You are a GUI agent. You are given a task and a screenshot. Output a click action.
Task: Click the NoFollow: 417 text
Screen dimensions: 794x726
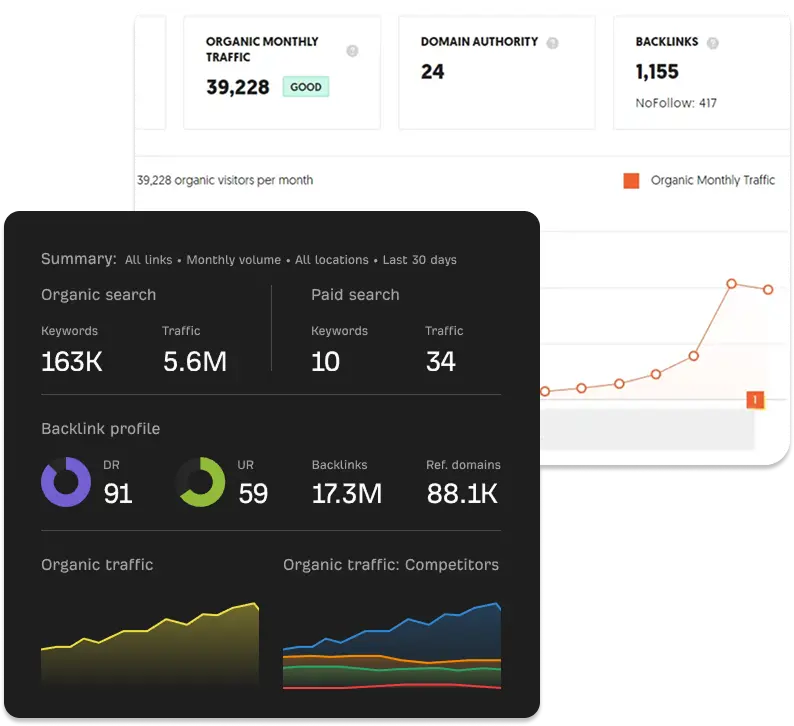pos(676,103)
